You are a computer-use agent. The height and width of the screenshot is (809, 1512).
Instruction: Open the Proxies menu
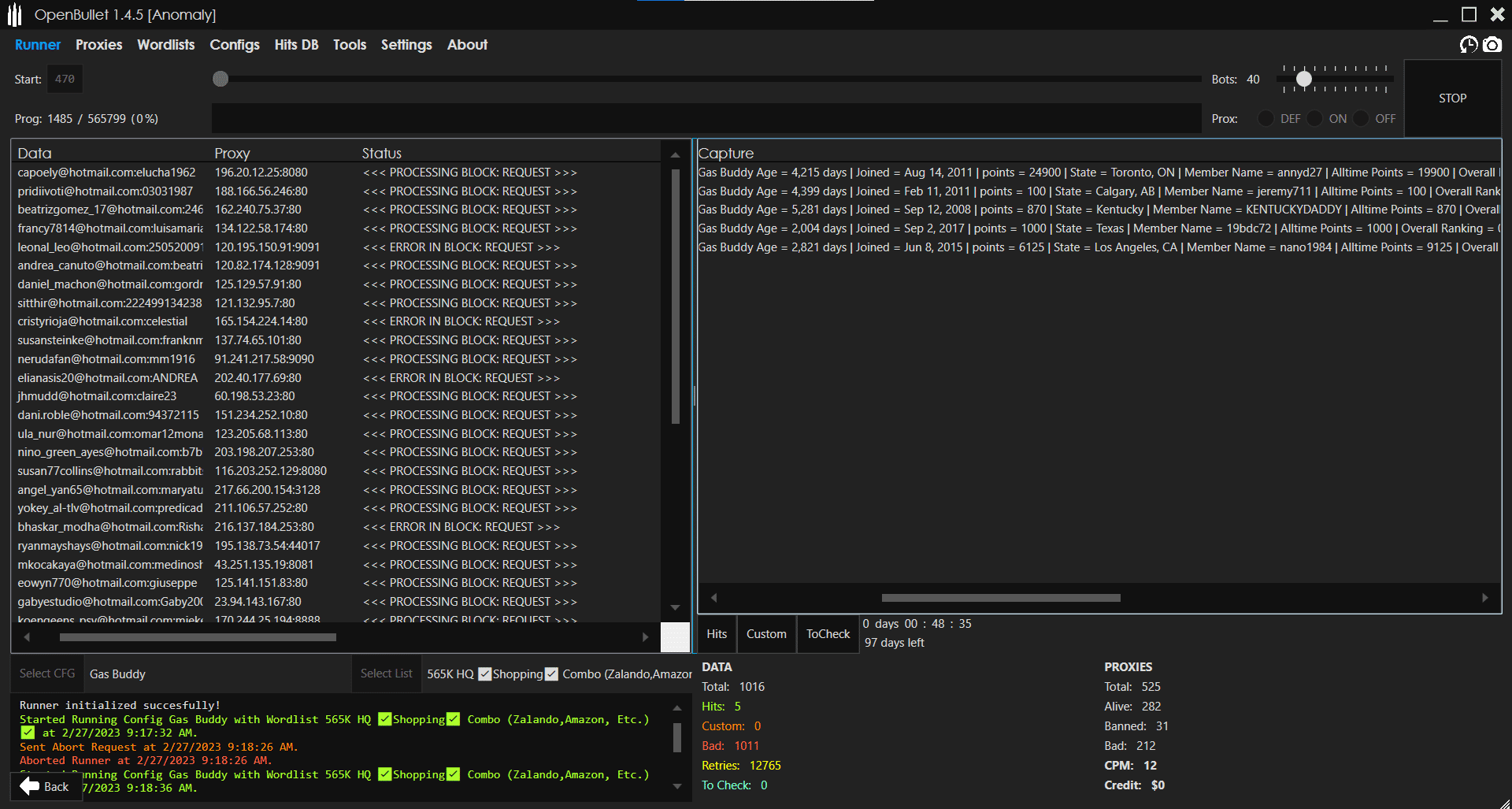98,45
